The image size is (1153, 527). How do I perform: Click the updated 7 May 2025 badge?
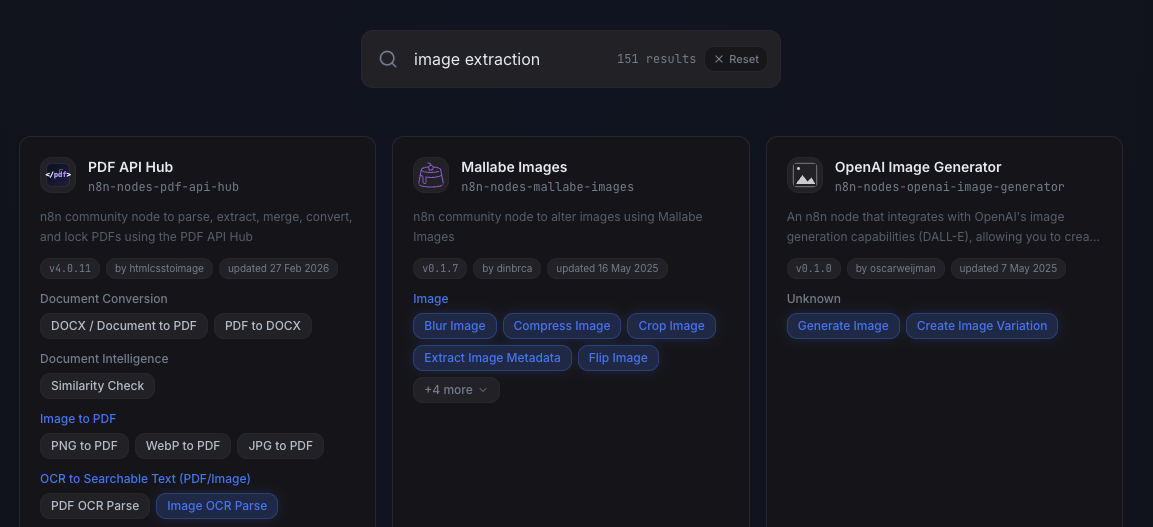click(x=1008, y=268)
